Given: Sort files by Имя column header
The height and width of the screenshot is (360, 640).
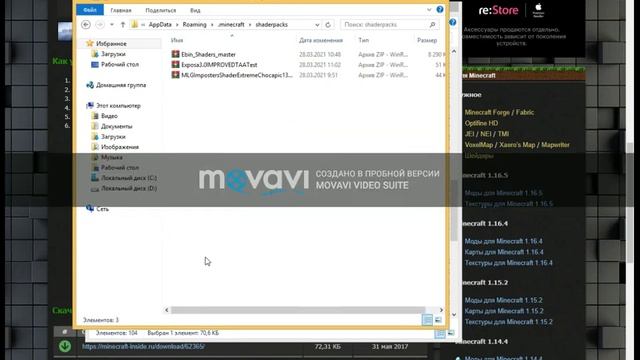Looking at the screenshot, I should [x=177, y=40].
